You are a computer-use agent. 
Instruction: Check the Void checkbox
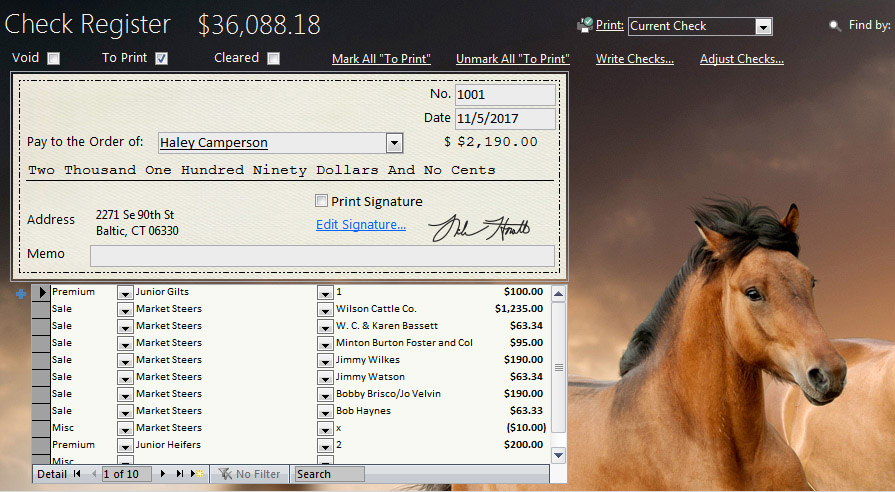point(54,59)
